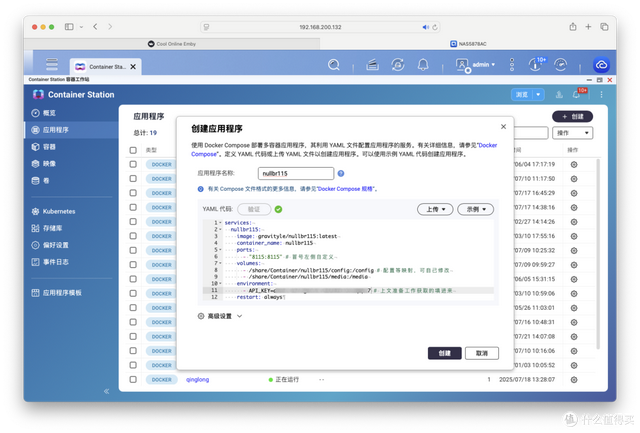
Task: Click the 验证 button
Action: point(254,209)
